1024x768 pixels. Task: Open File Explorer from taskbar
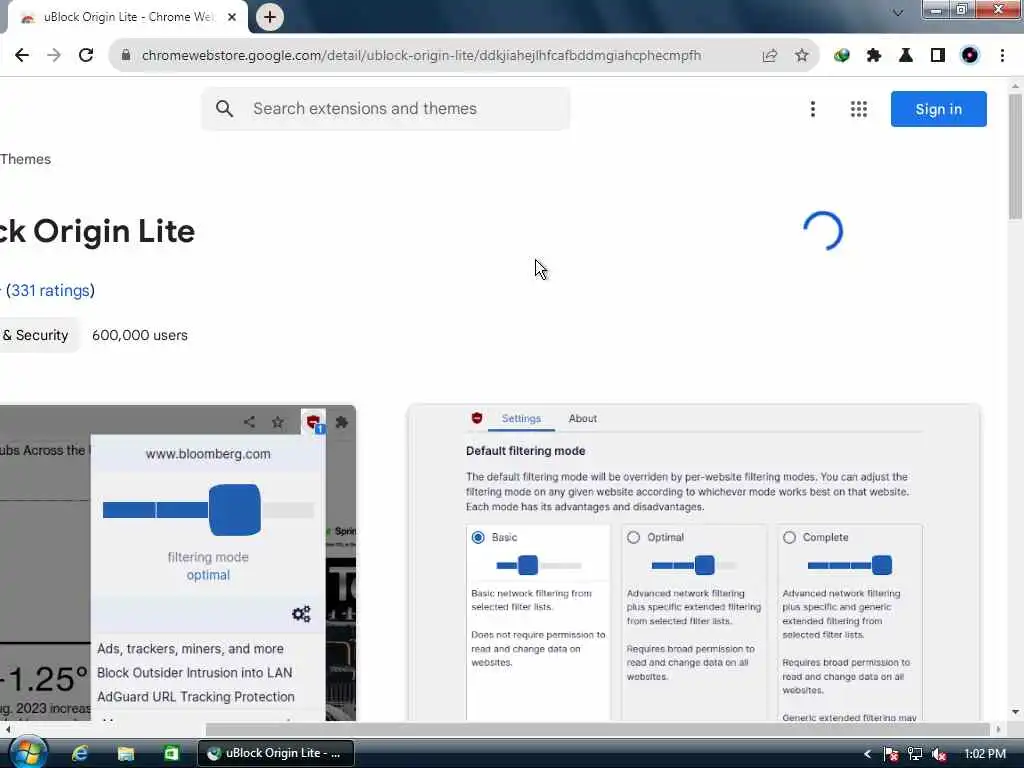tap(125, 754)
